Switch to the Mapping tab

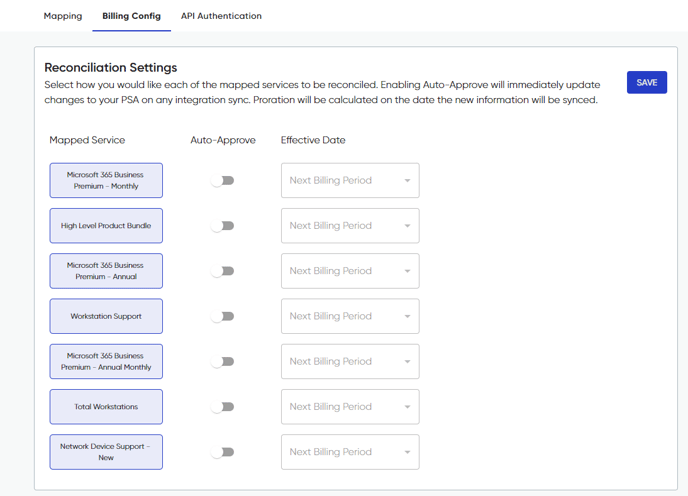[63, 16]
